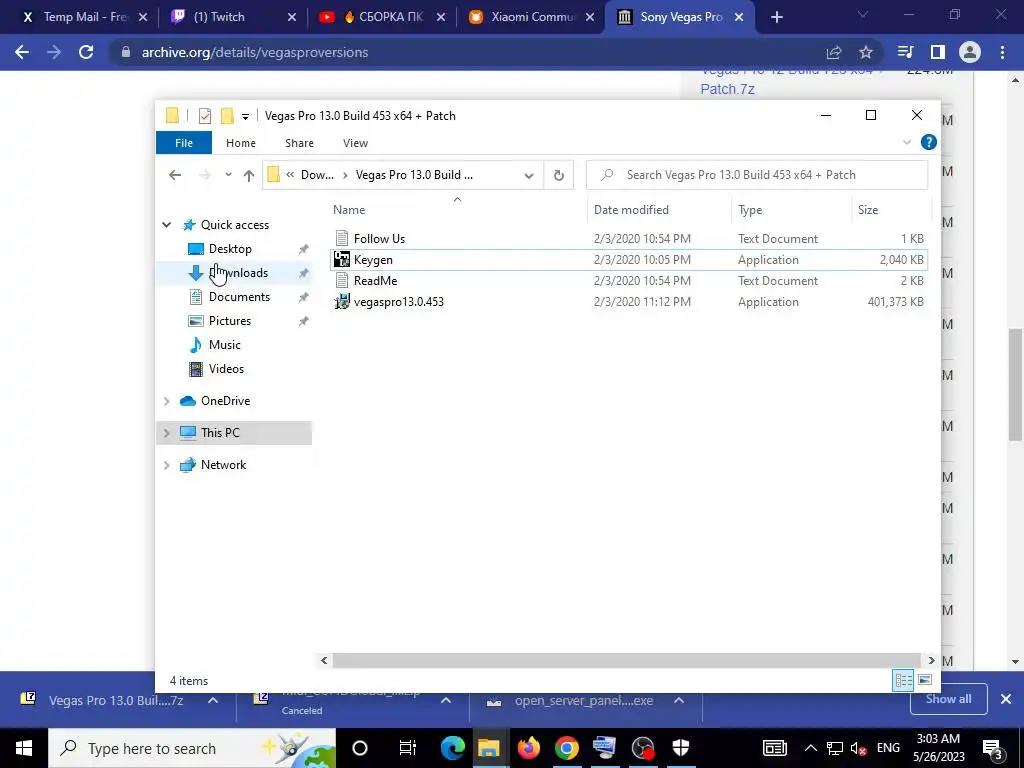
Task: Select Network in navigation pane
Action: click(x=223, y=464)
